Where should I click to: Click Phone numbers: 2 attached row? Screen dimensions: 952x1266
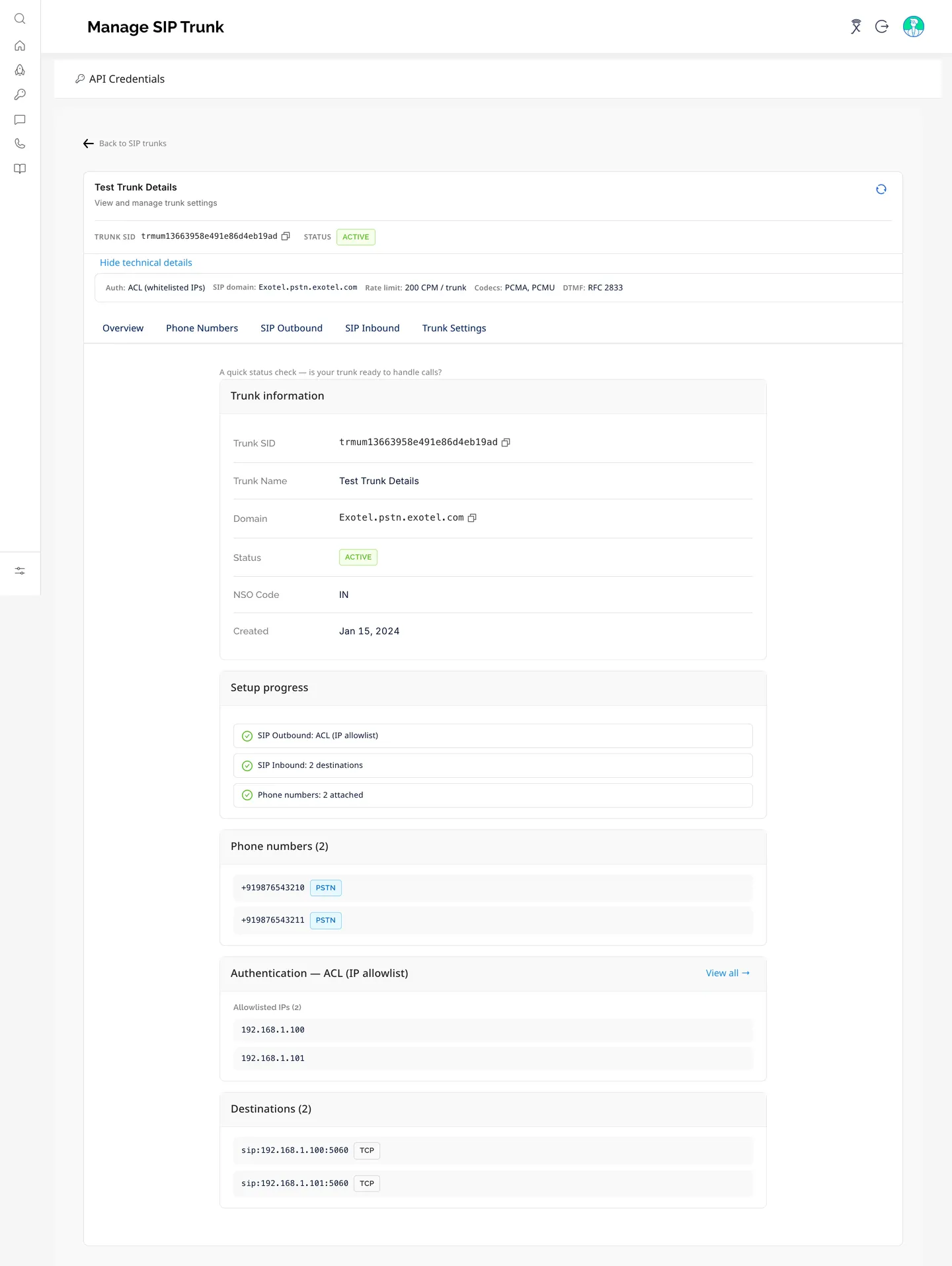coord(493,795)
